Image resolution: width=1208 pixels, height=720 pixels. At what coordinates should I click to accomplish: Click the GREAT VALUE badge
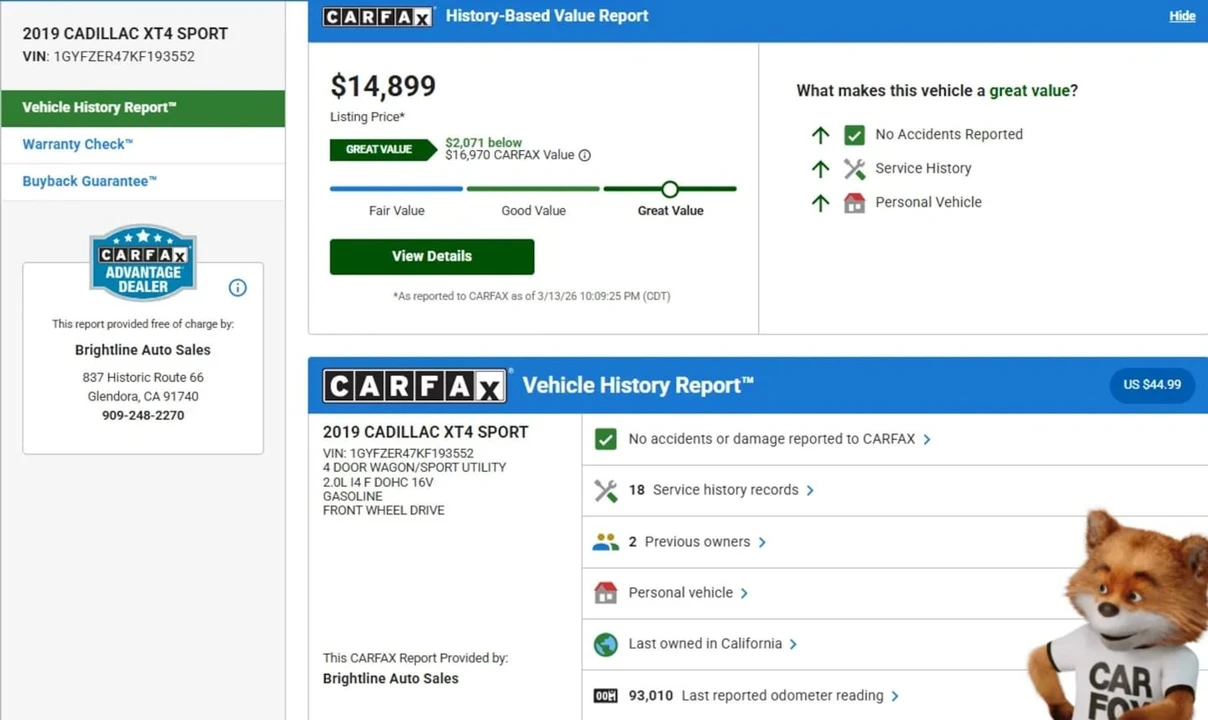[383, 149]
